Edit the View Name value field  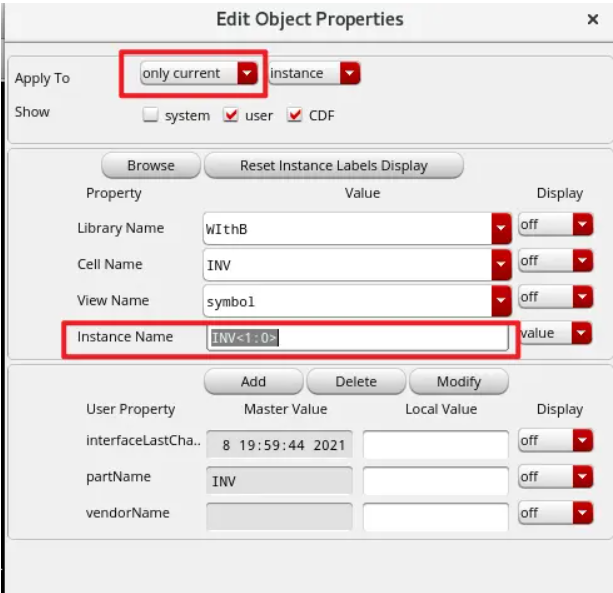click(x=347, y=301)
